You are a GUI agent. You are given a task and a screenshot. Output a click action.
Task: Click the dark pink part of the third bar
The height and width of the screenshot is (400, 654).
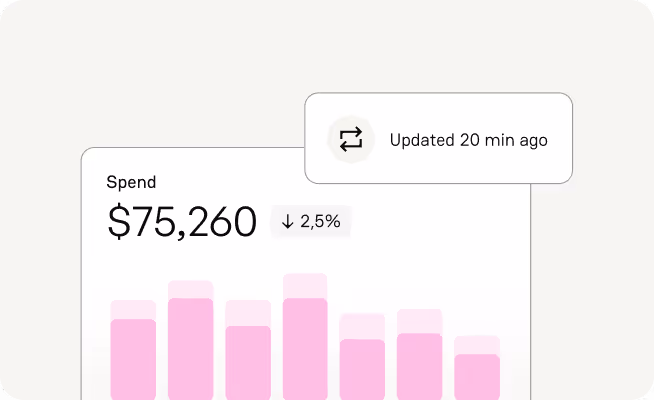pos(248,362)
